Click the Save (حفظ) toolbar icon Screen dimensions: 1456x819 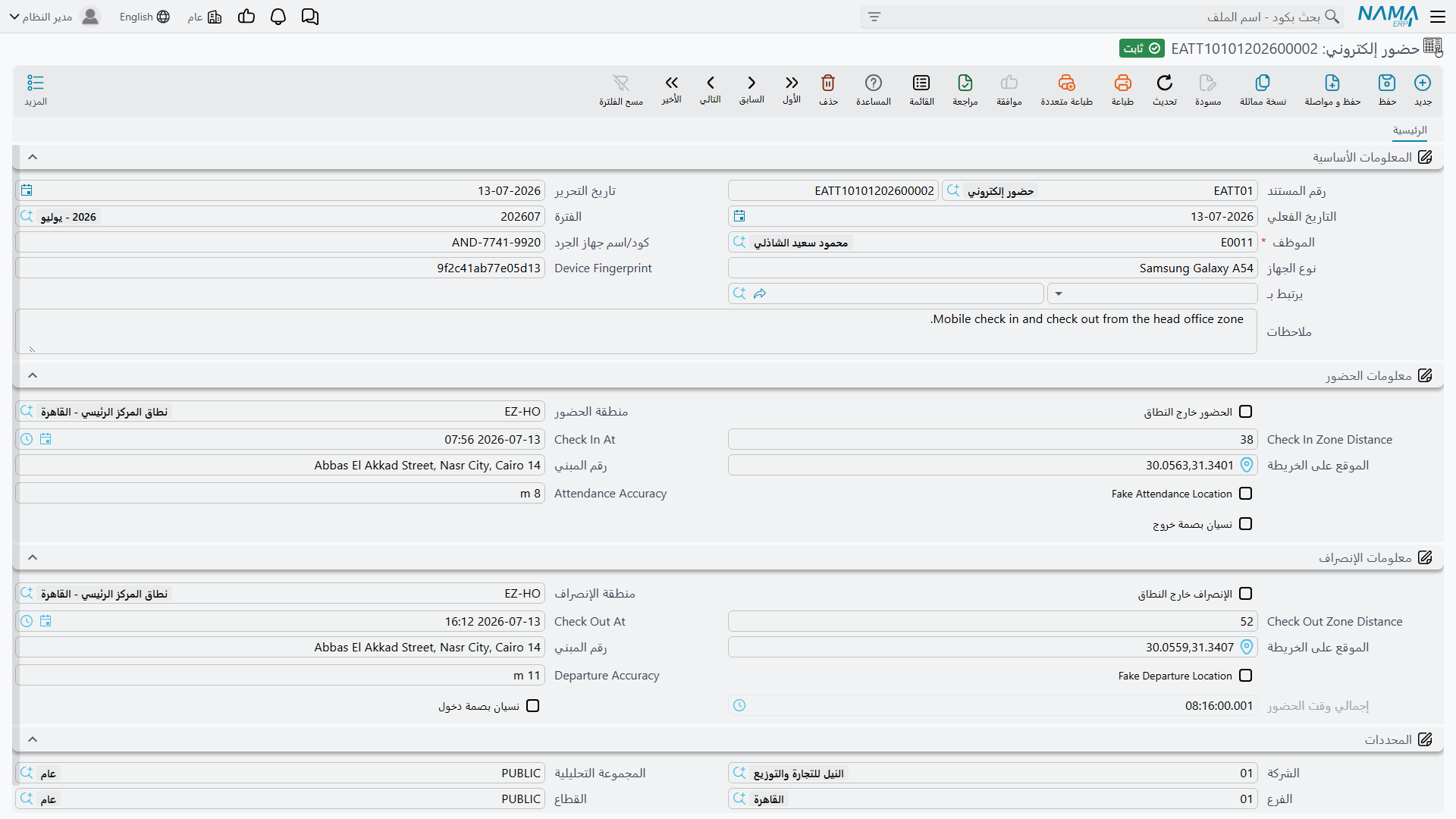[x=1387, y=83]
